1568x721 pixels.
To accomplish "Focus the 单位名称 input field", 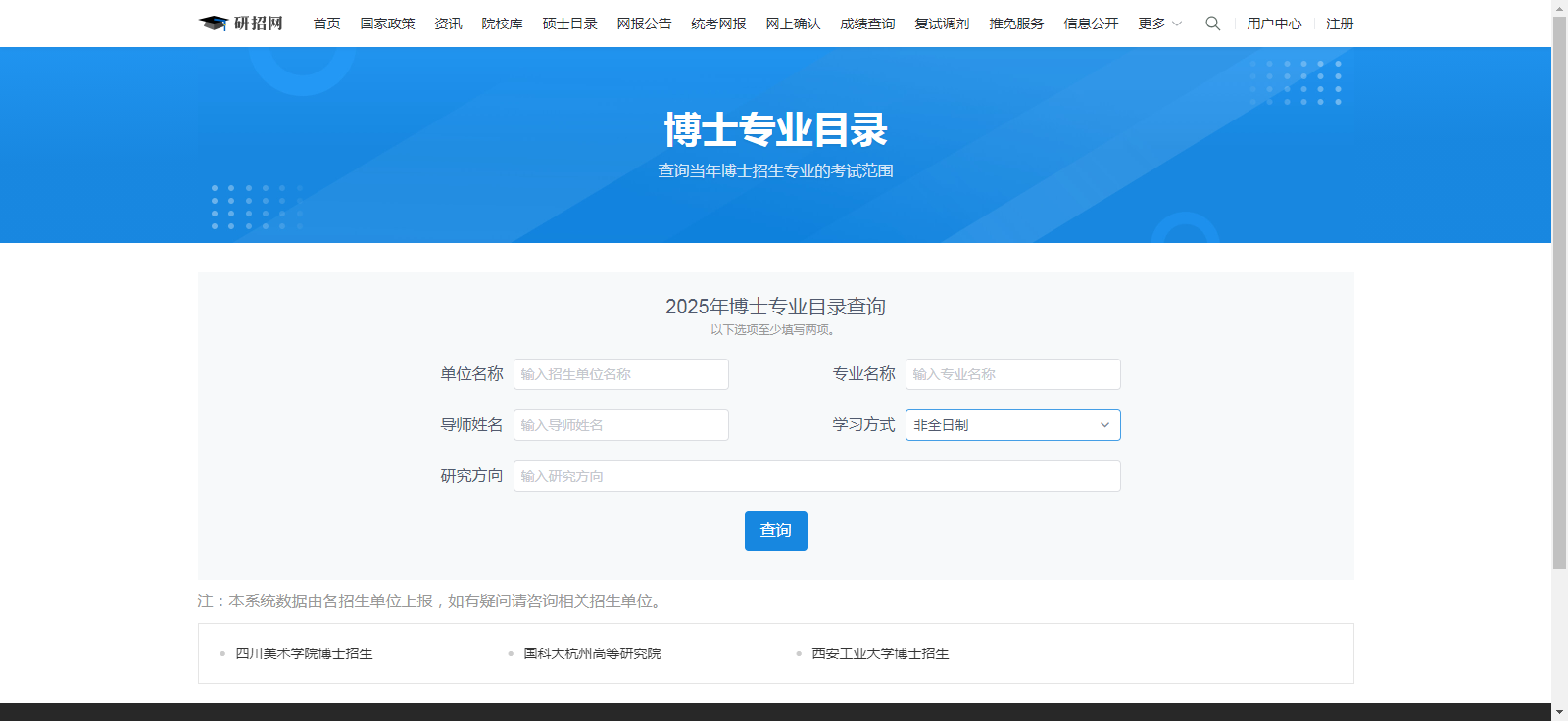I will pyautogui.click(x=620, y=374).
